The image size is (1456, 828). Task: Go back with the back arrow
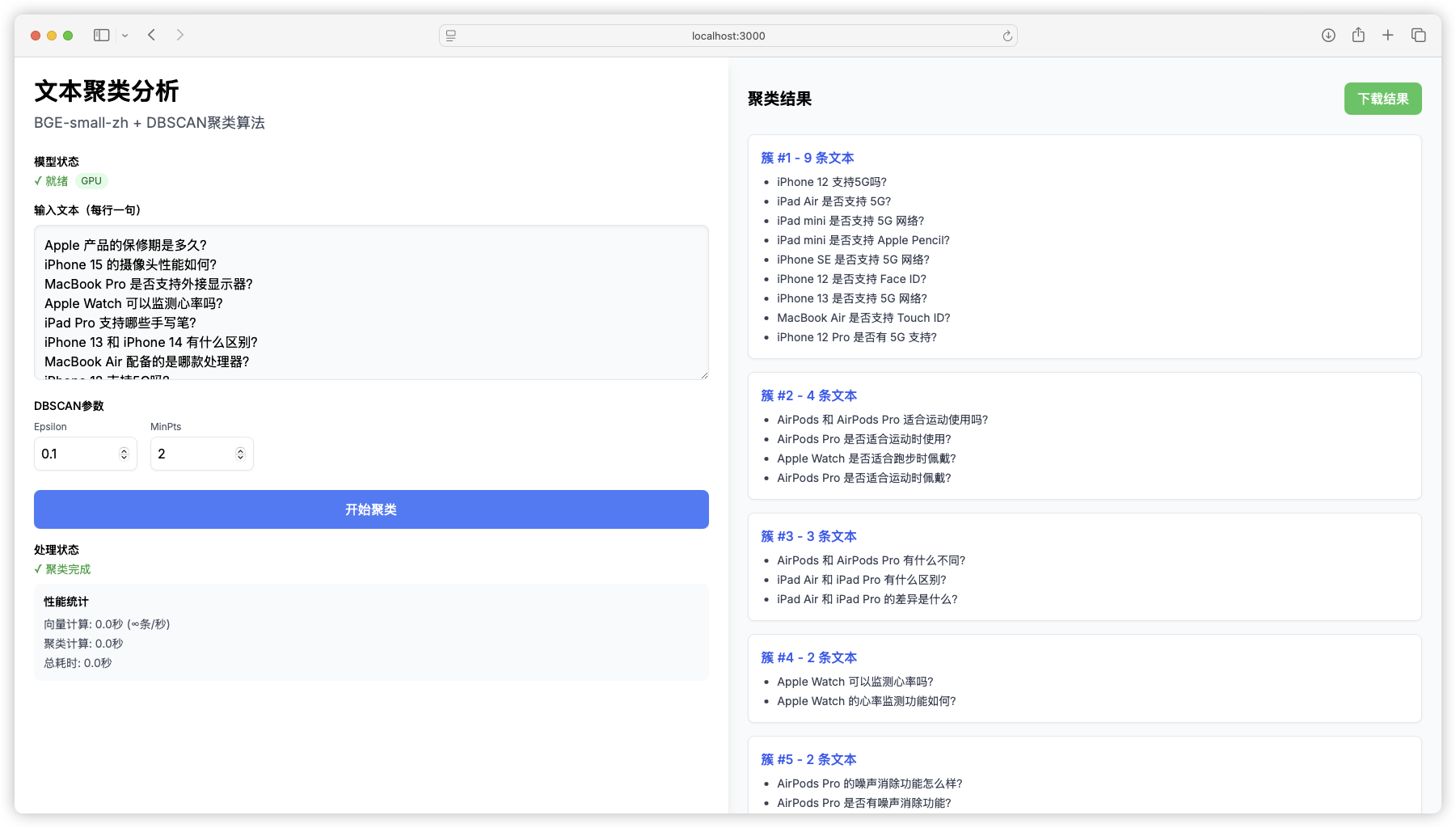[x=151, y=35]
